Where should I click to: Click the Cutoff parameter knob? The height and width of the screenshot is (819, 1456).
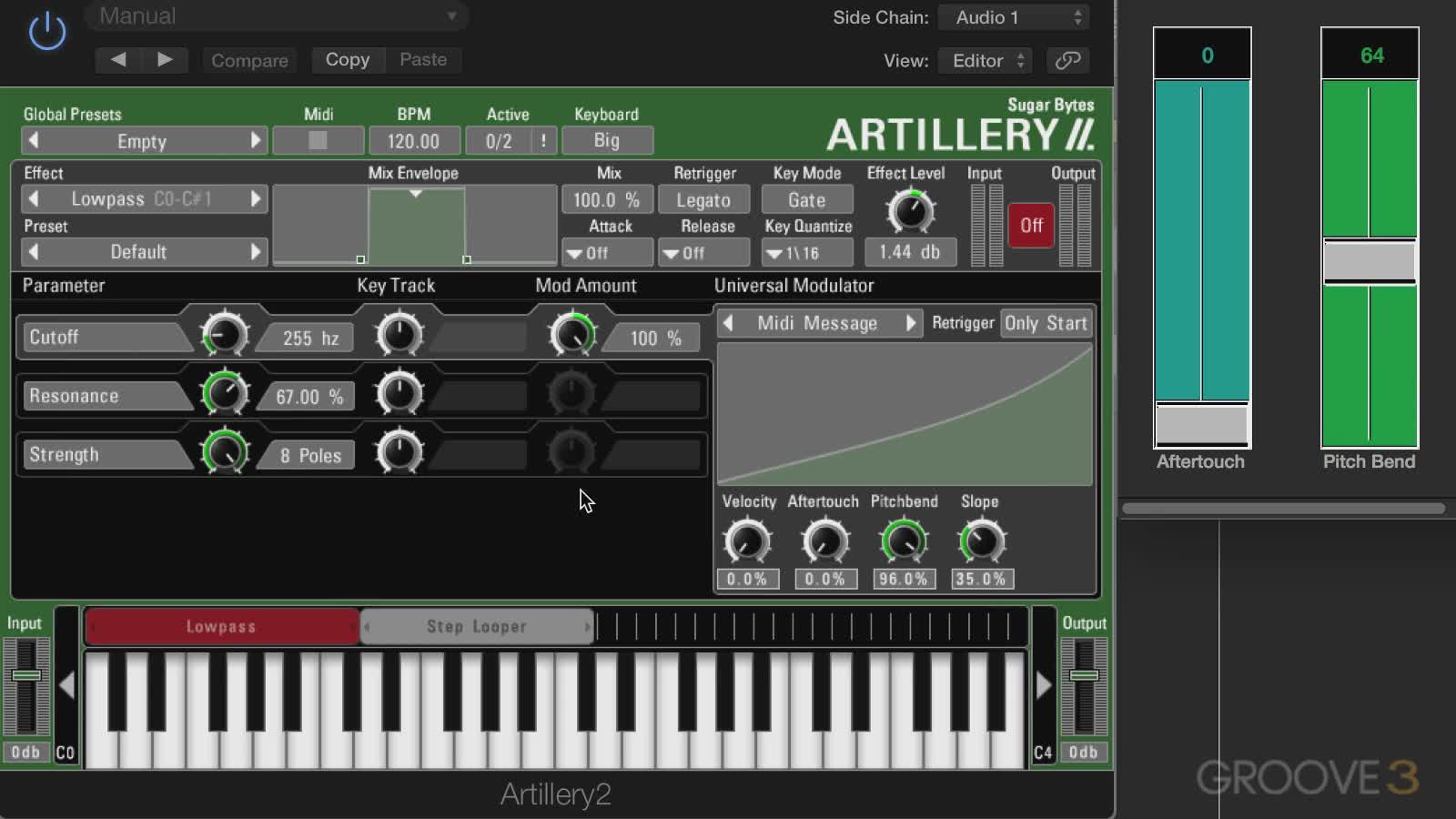[224, 335]
